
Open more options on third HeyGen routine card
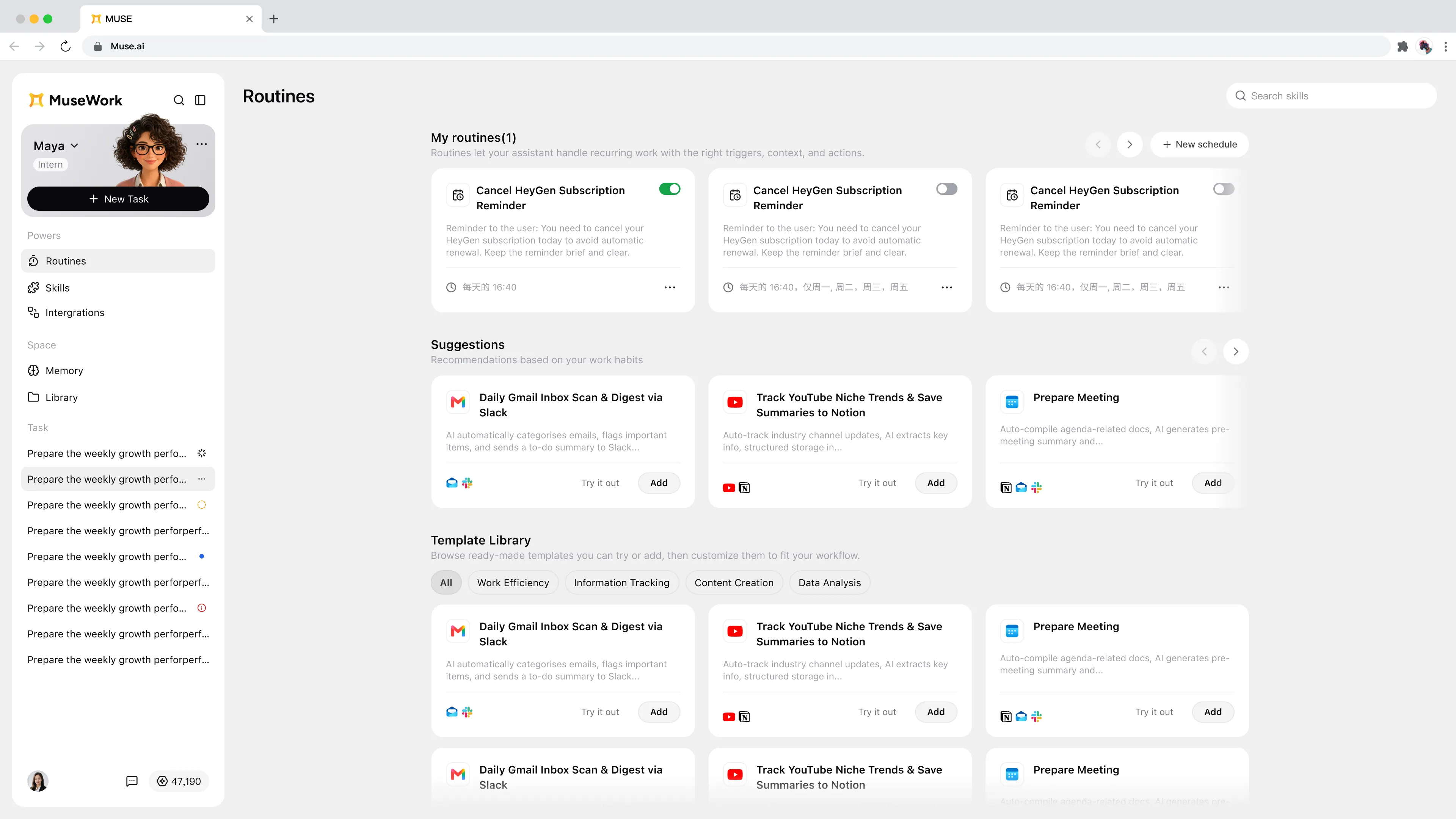pos(1224,287)
